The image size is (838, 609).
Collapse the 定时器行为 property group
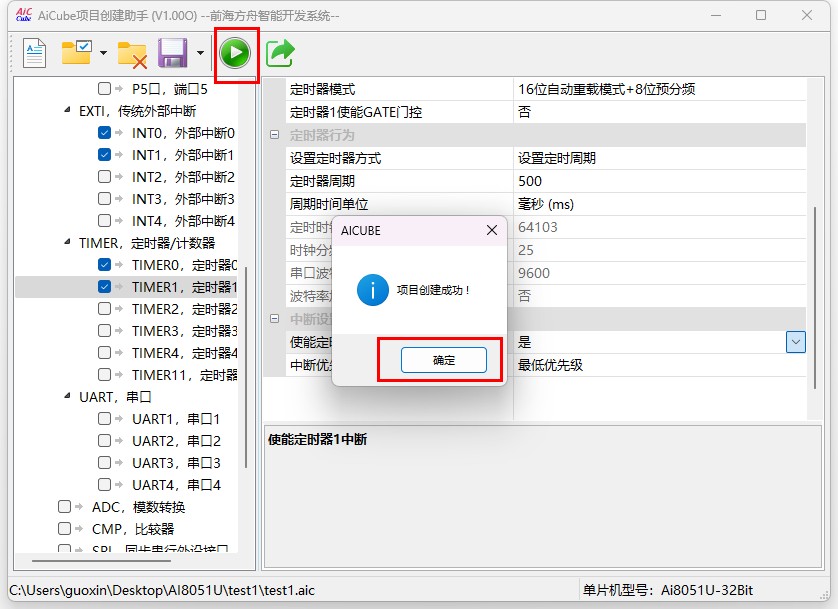click(x=274, y=135)
